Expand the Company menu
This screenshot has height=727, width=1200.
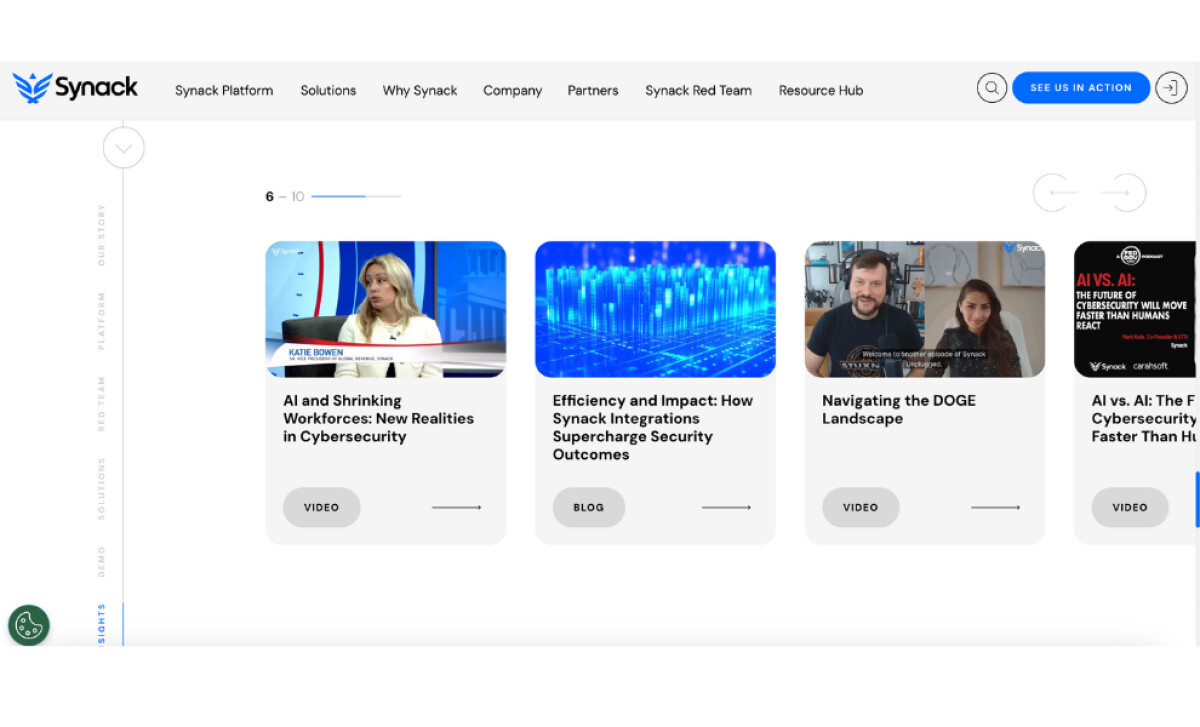512,90
